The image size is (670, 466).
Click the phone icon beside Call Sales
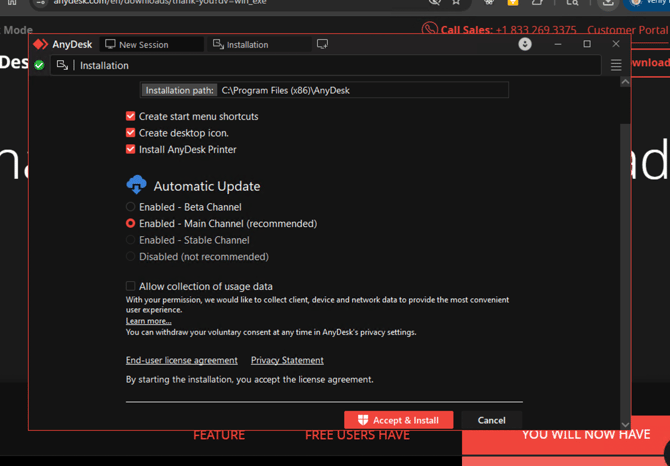point(429,29)
